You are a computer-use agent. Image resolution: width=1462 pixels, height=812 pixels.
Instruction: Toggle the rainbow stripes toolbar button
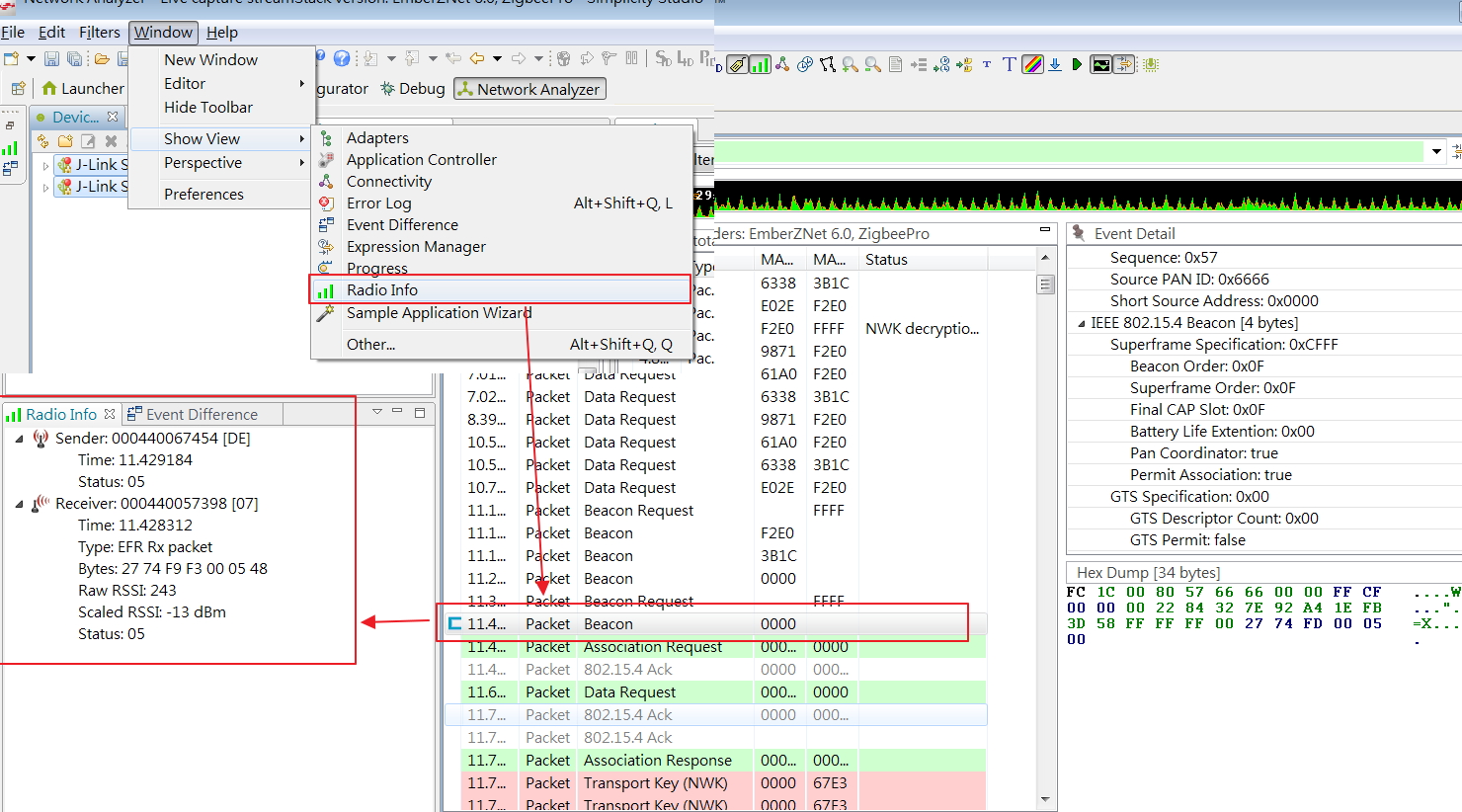point(1031,64)
